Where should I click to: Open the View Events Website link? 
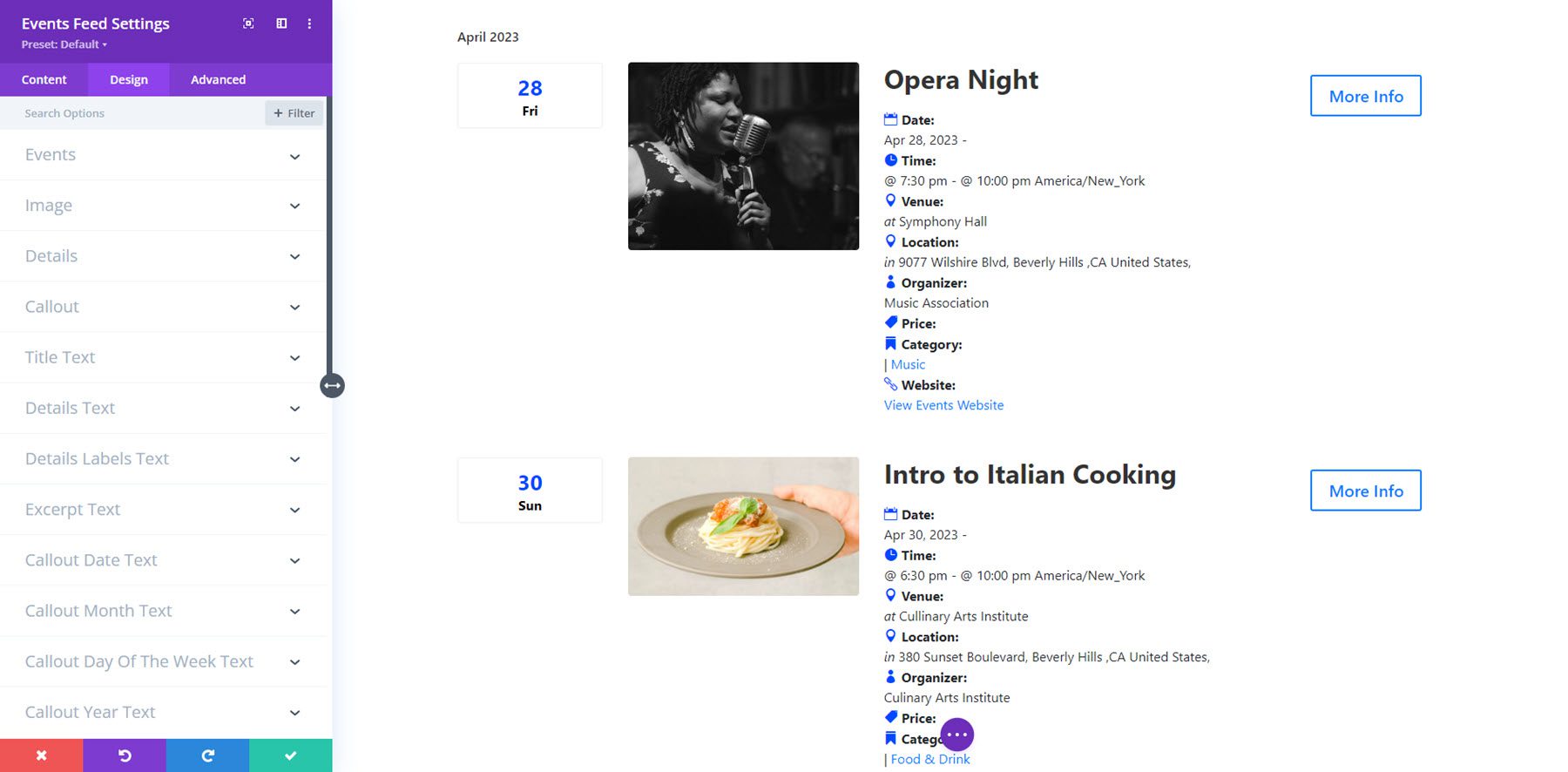point(943,405)
